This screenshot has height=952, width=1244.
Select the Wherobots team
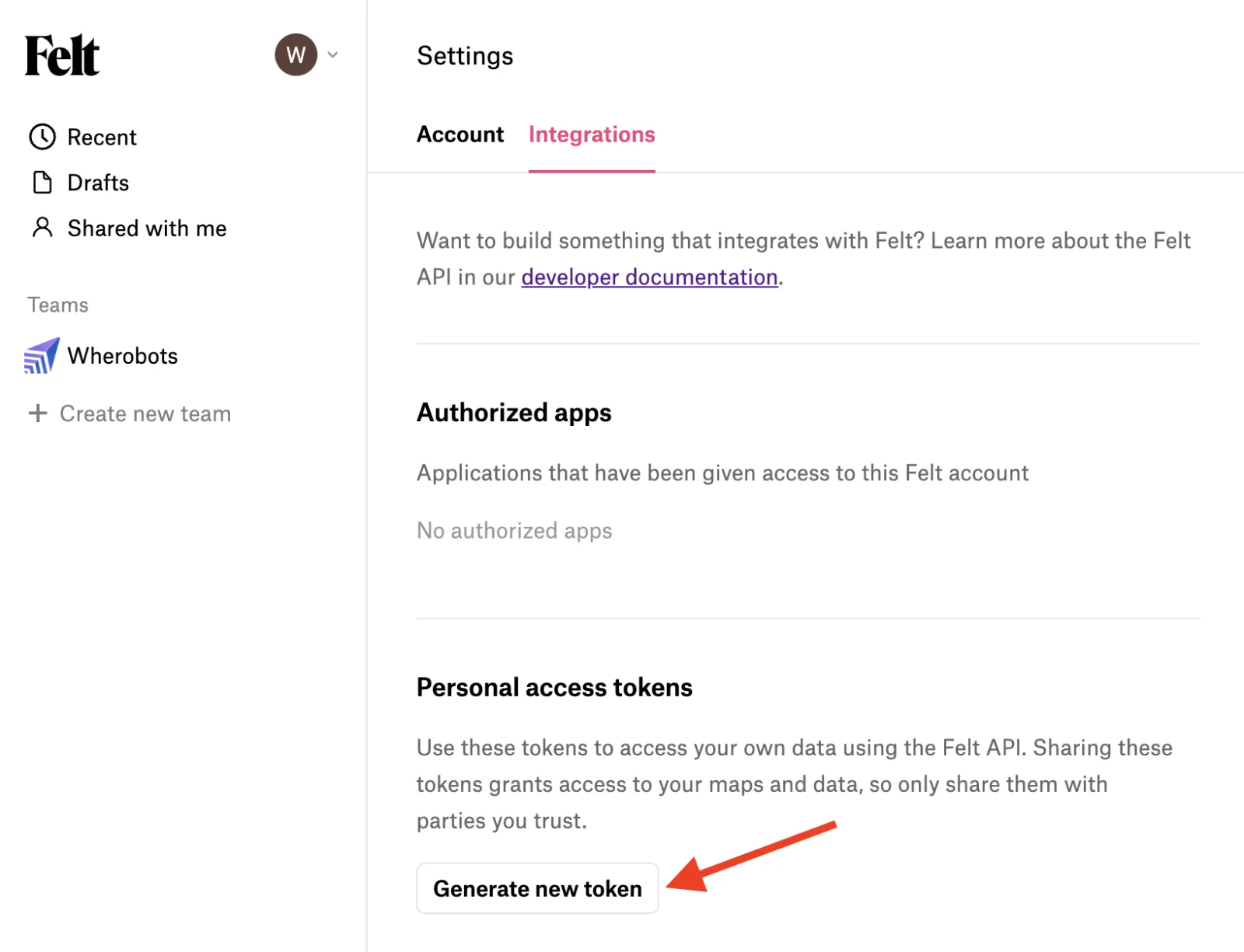tap(123, 356)
